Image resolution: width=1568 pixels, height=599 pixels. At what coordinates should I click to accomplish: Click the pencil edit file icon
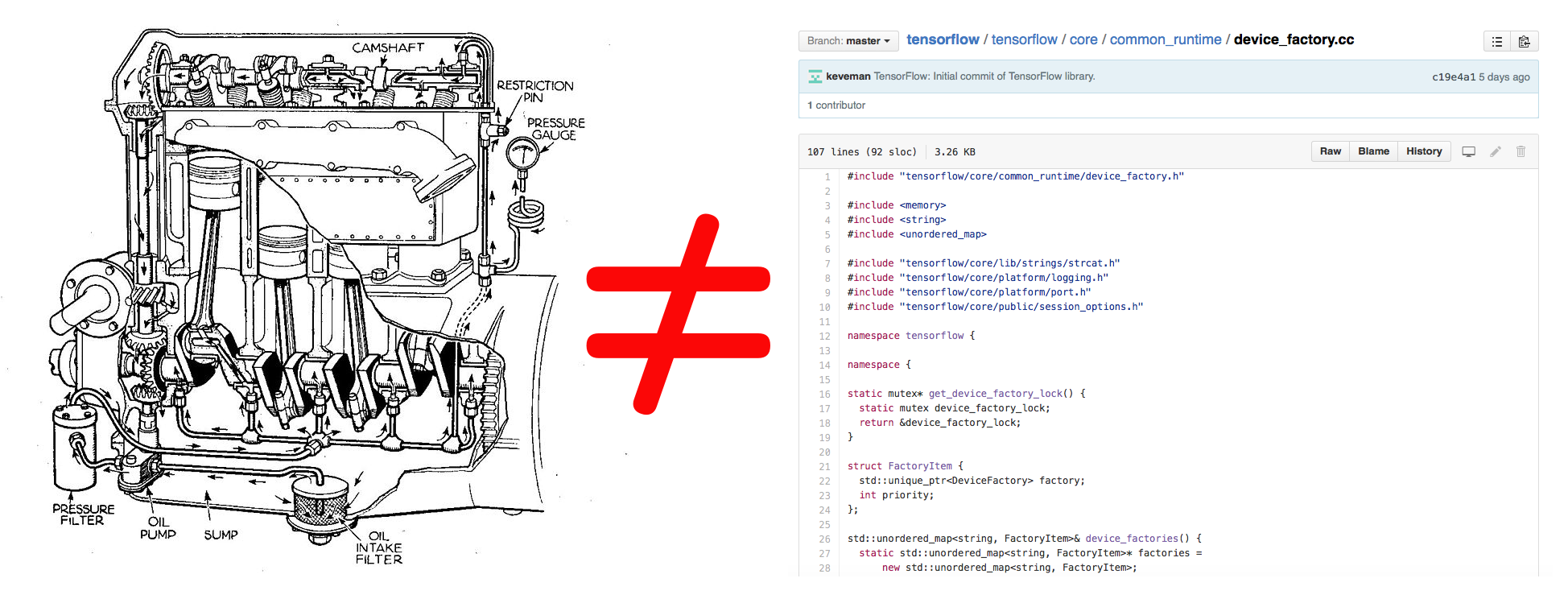(x=1496, y=151)
